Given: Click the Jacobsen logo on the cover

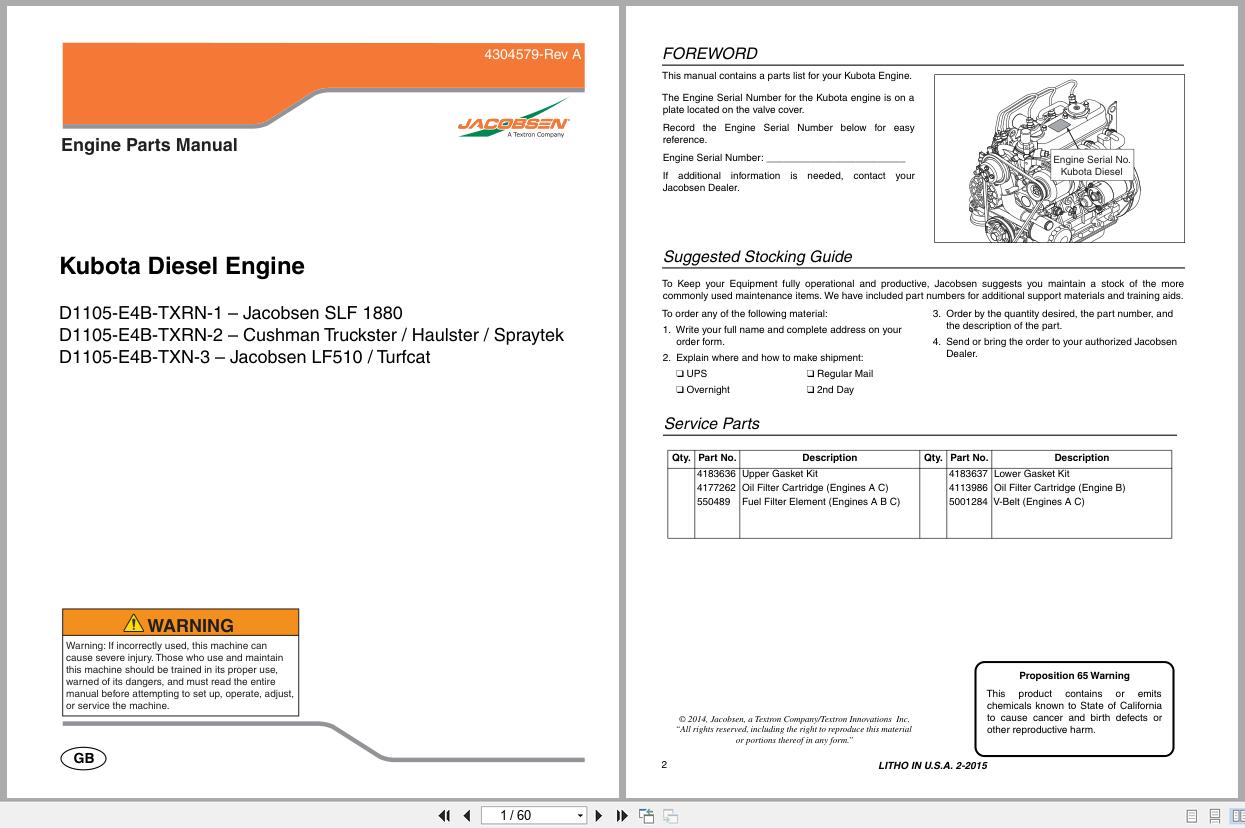Looking at the screenshot, I should 514,119.
